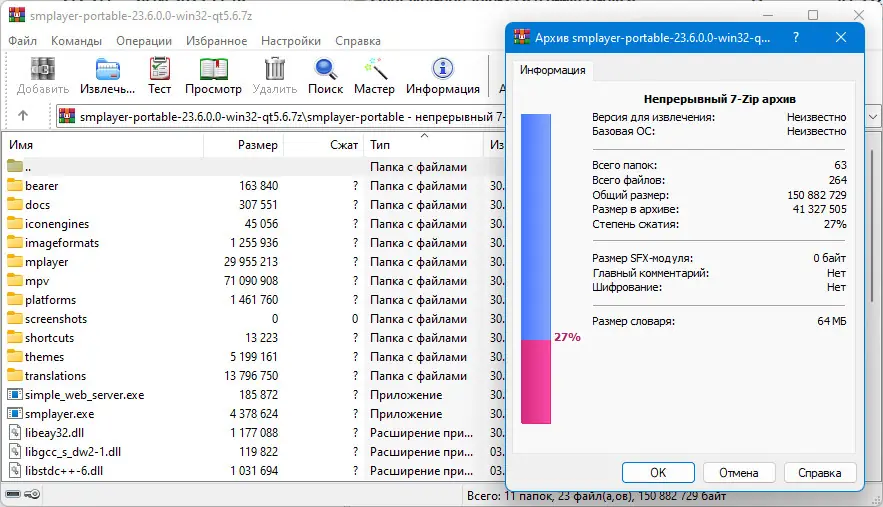The image size is (883, 507).
Task: Select the mpv folder icon
Action: tap(15, 281)
